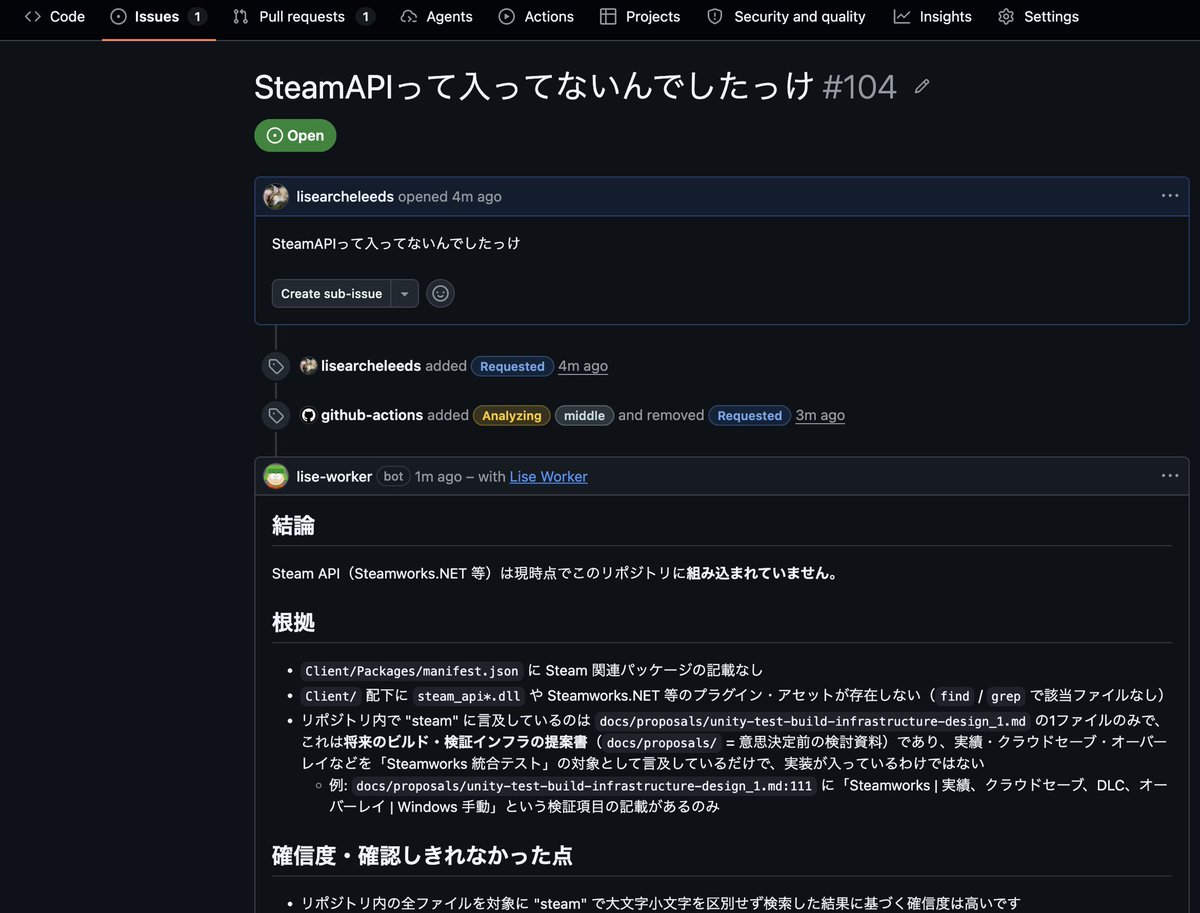Viewport: 1200px width, 913px height.
Task: Open the Insights tab
Action: 932,17
